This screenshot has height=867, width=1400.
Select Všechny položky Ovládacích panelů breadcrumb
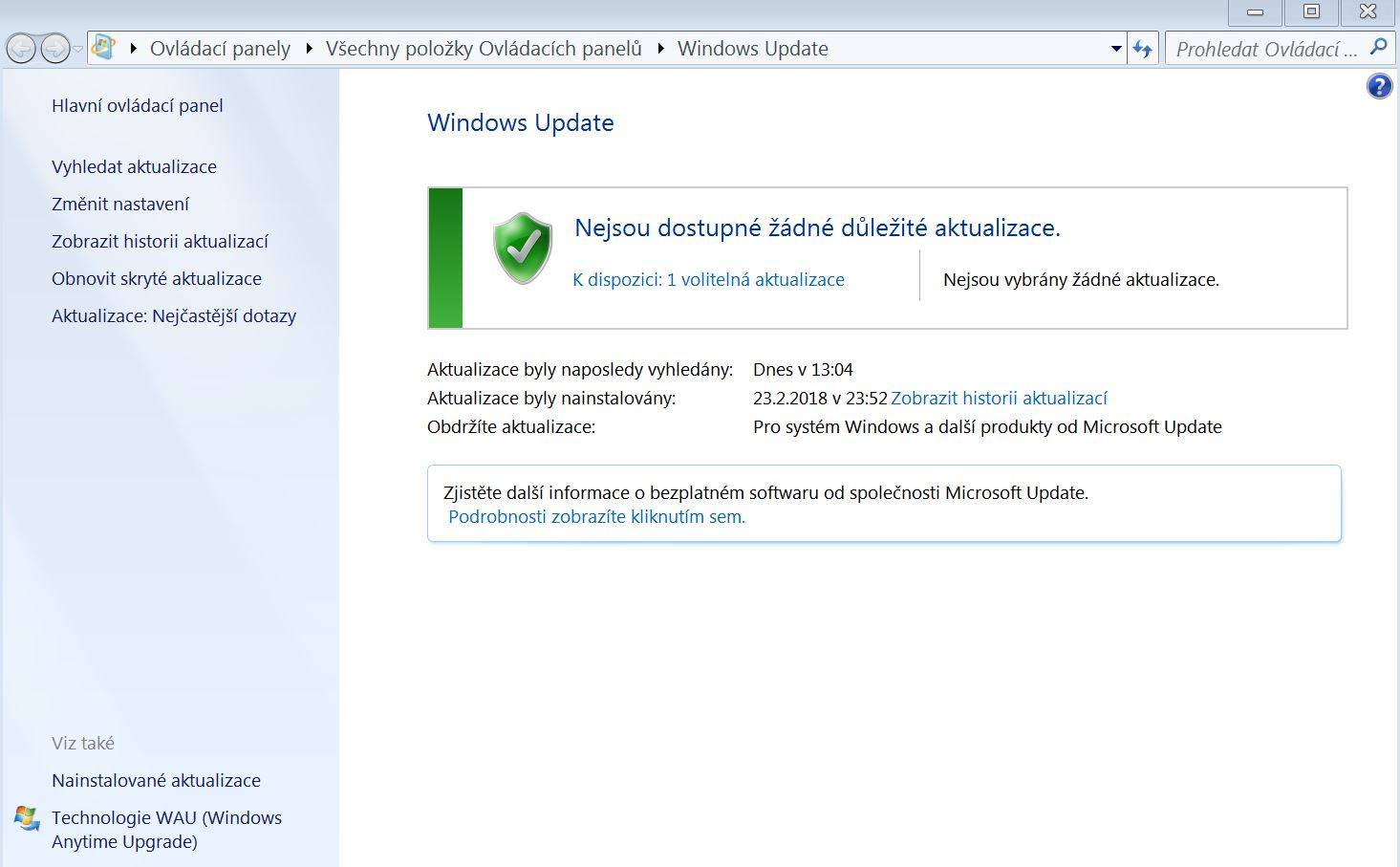click(x=484, y=49)
